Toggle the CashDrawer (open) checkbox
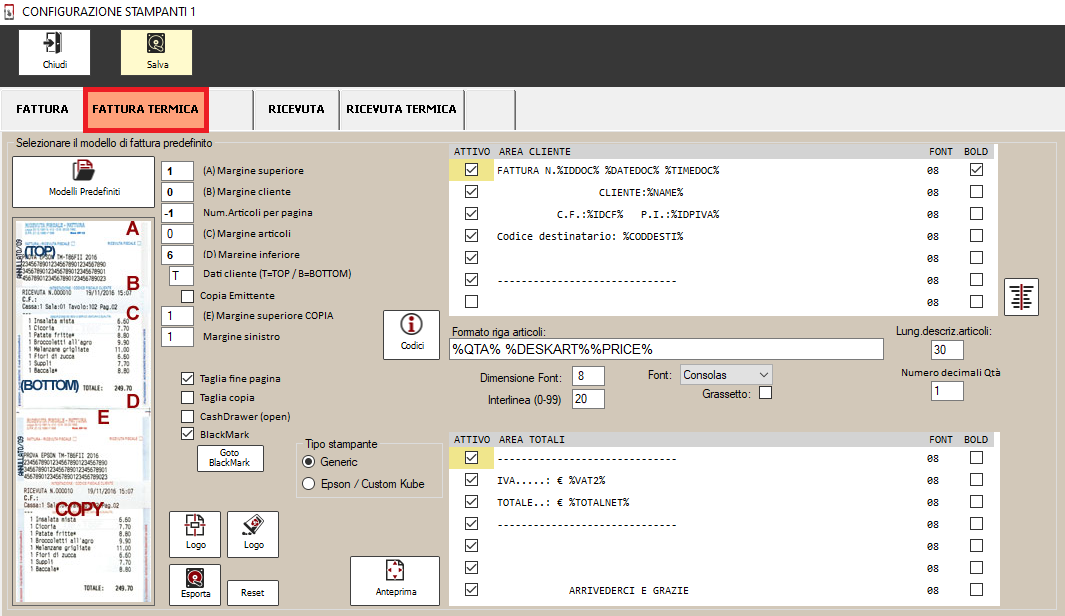 (188, 416)
